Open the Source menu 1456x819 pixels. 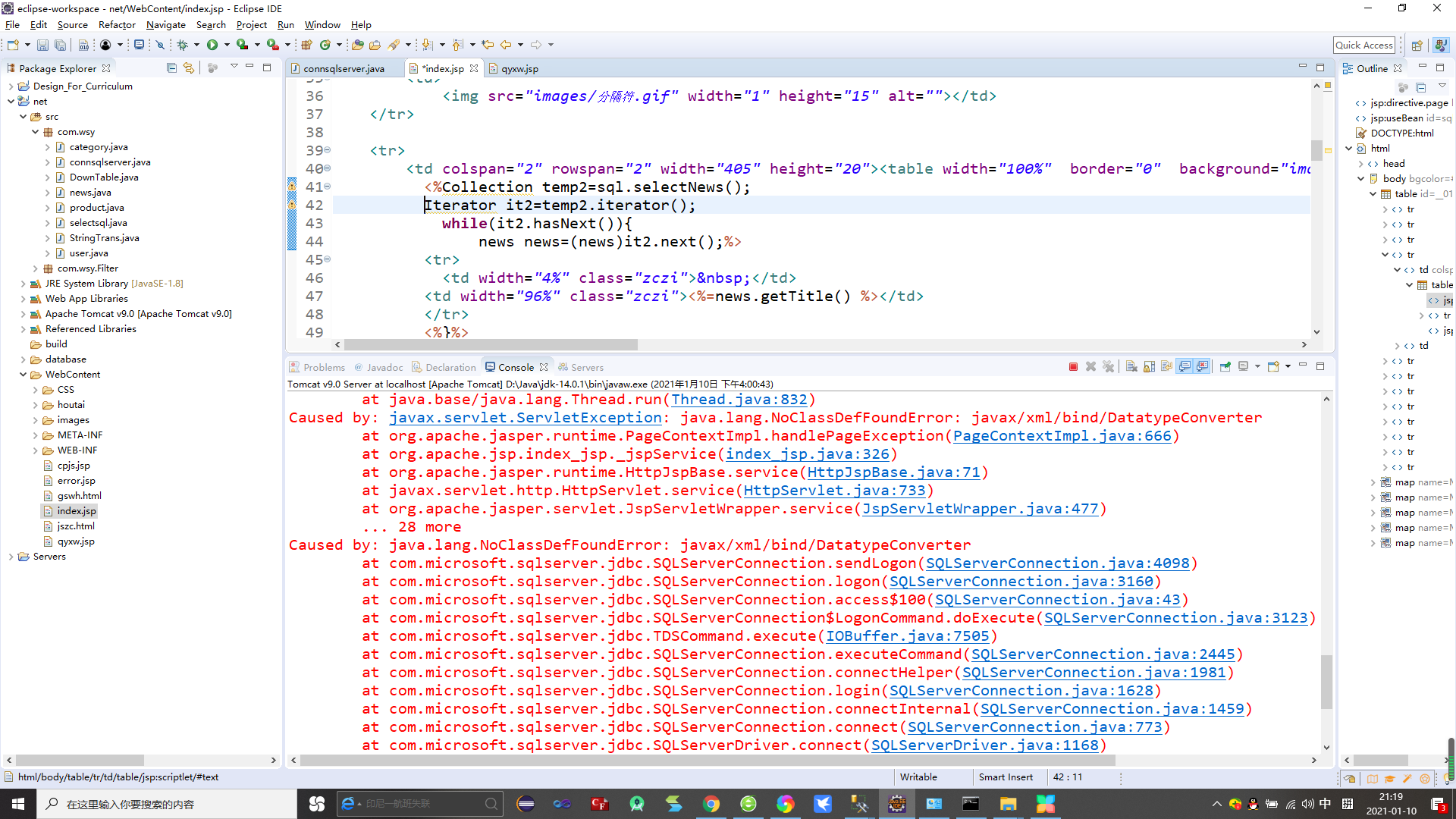point(72,25)
